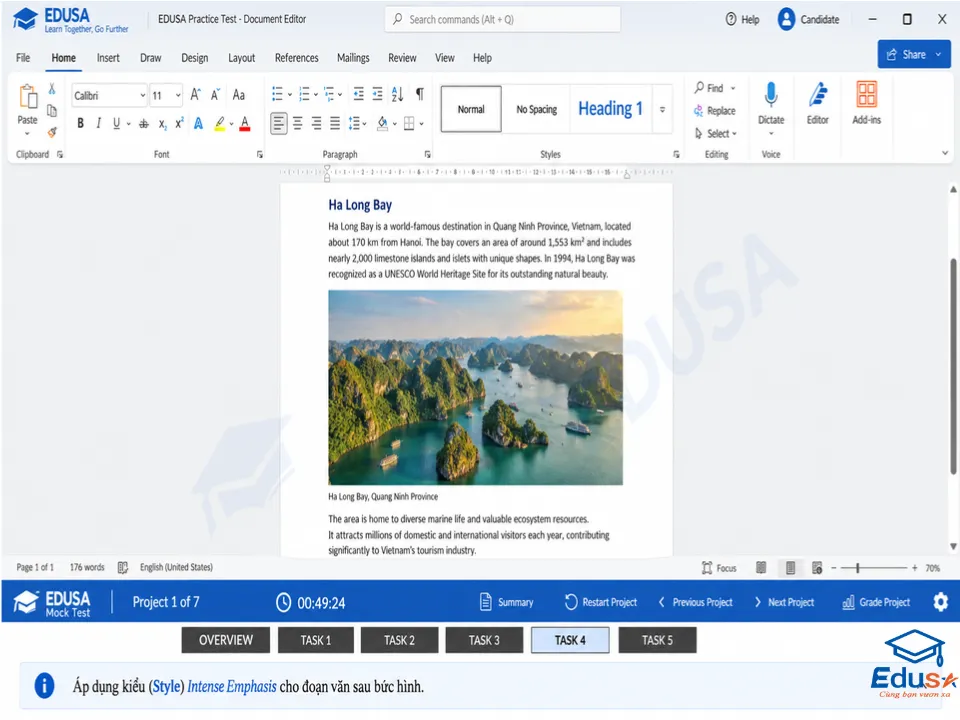Click the Ha Long Bay photo

[475, 388]
